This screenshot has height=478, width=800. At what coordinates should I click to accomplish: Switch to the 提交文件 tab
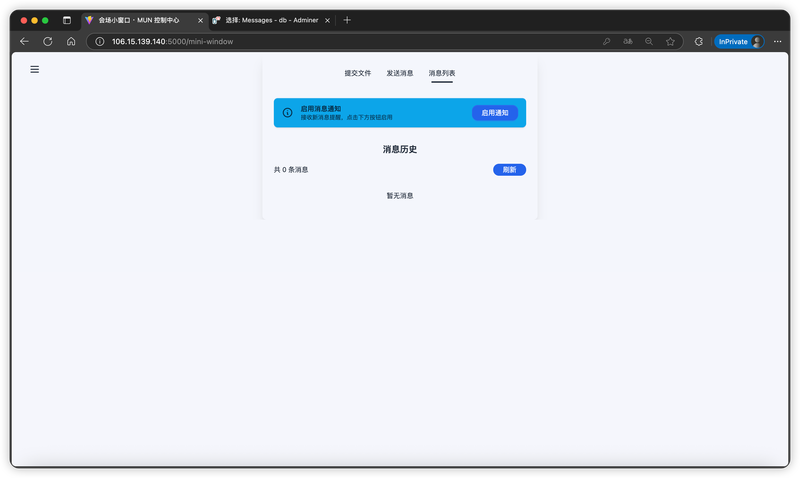(358, 73)
